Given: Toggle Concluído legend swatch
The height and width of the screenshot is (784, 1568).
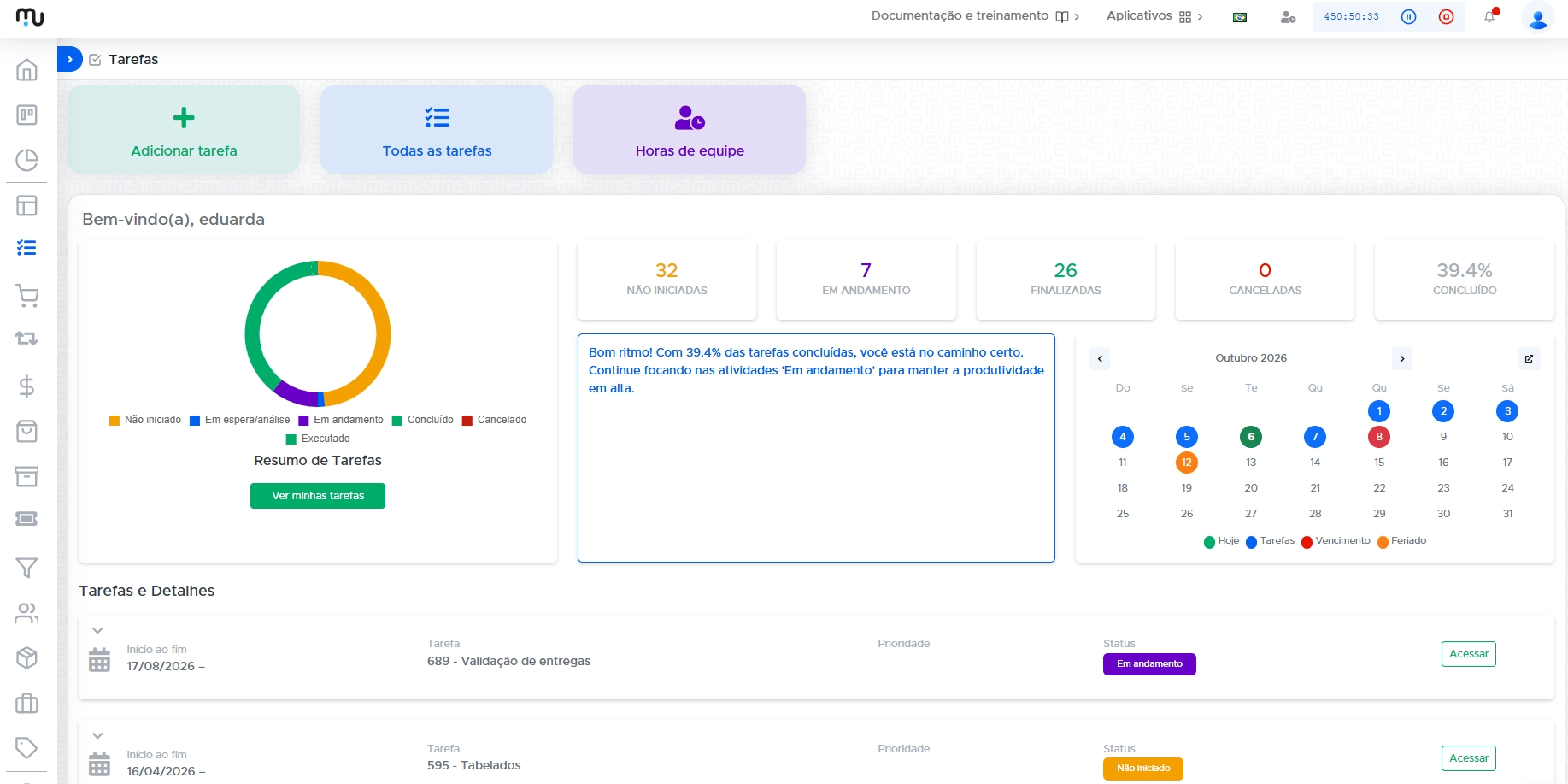Looking at the screenshot, I should click(397, 421).
